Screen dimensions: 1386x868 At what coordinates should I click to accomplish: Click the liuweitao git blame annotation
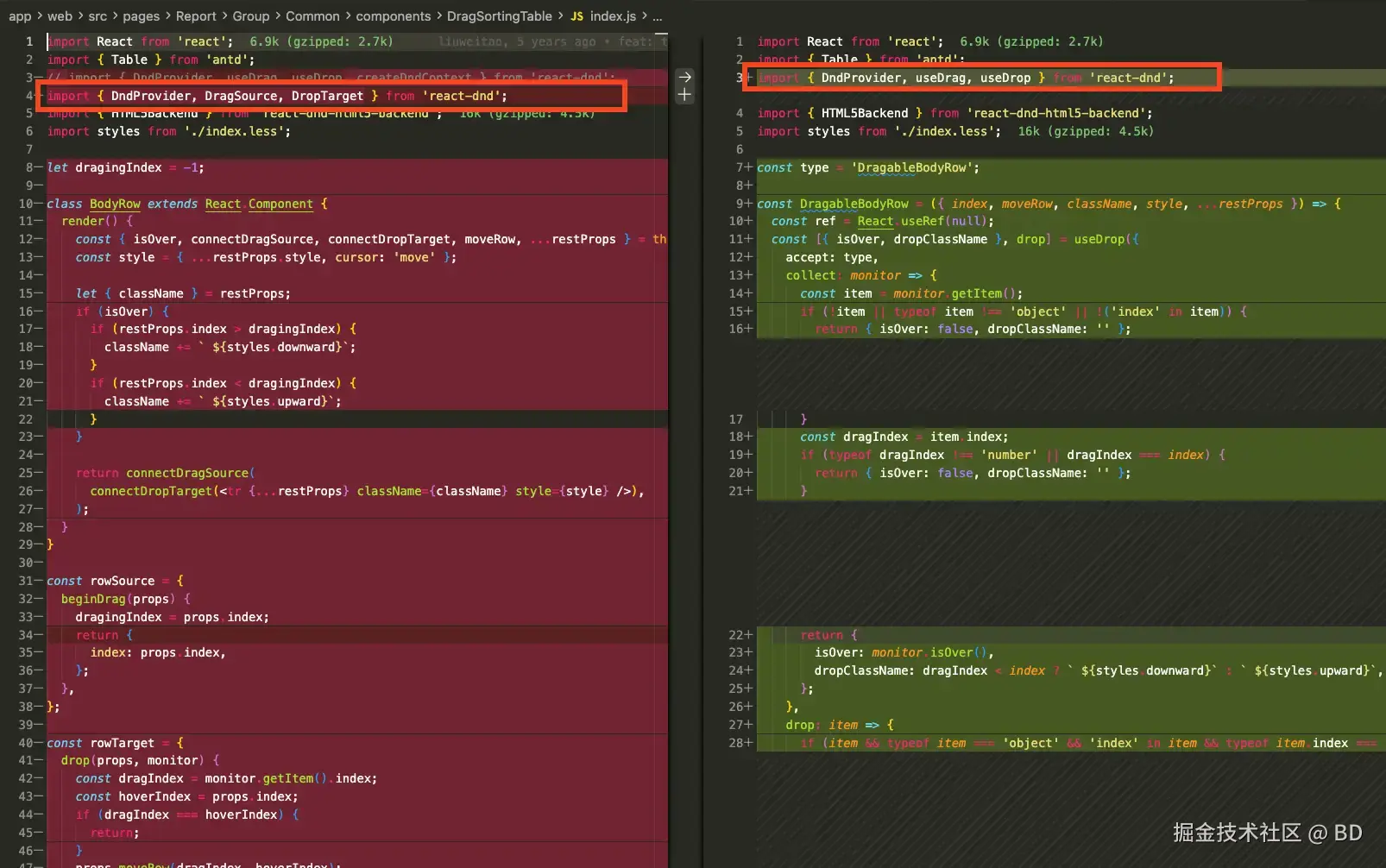coord(472,41)
